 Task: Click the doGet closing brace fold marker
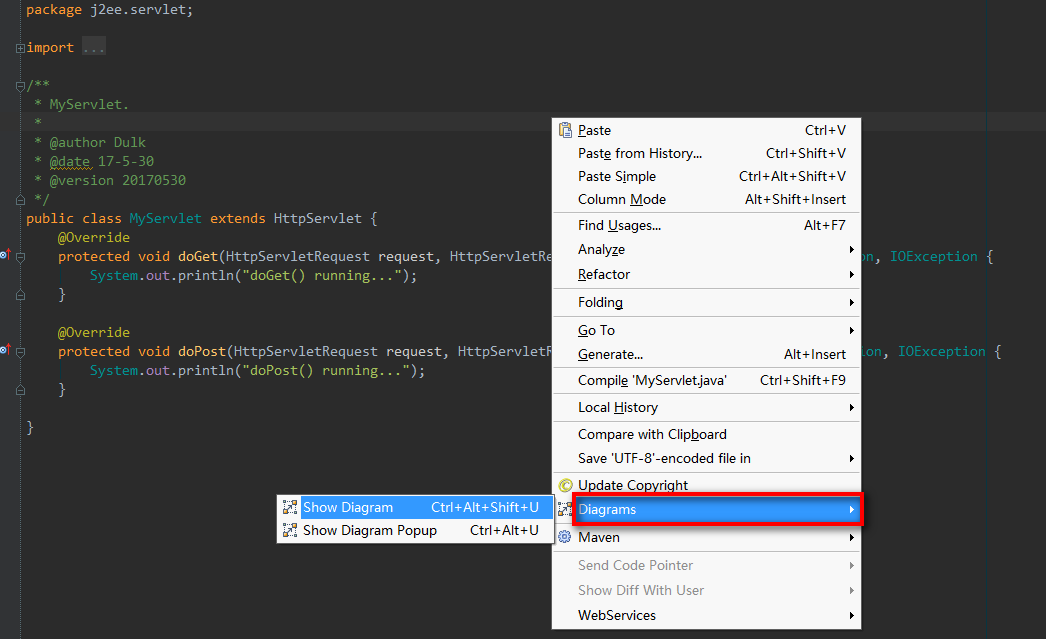(20, 295)
